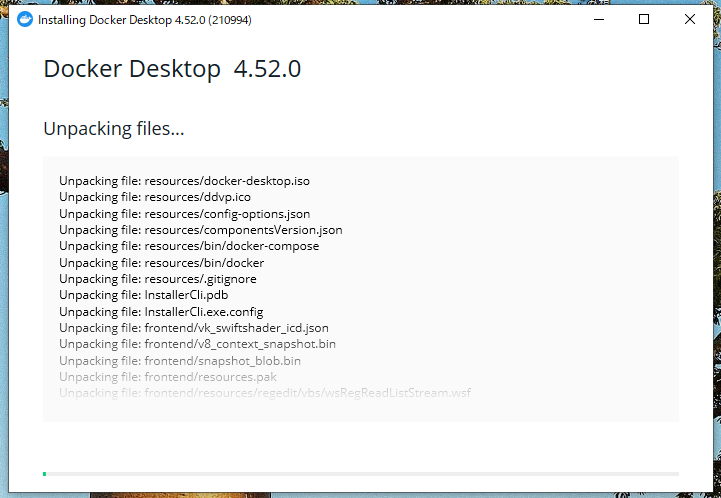Click the 'Docker Desktop 4.52.0' heading

tap(172, 69)
